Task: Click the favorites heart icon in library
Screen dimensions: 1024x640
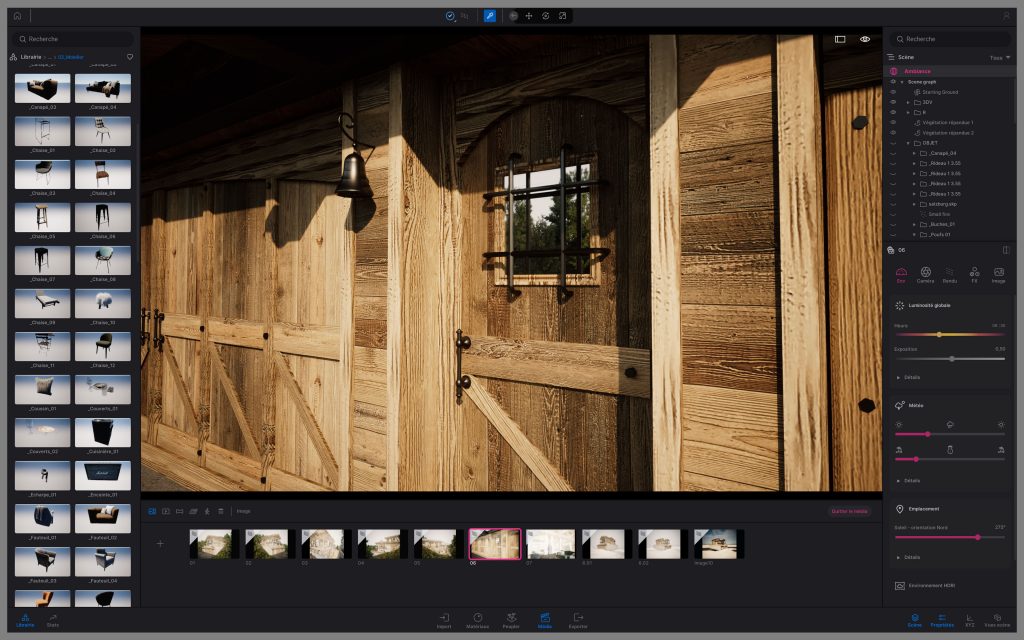Action: tap(130, 57)
